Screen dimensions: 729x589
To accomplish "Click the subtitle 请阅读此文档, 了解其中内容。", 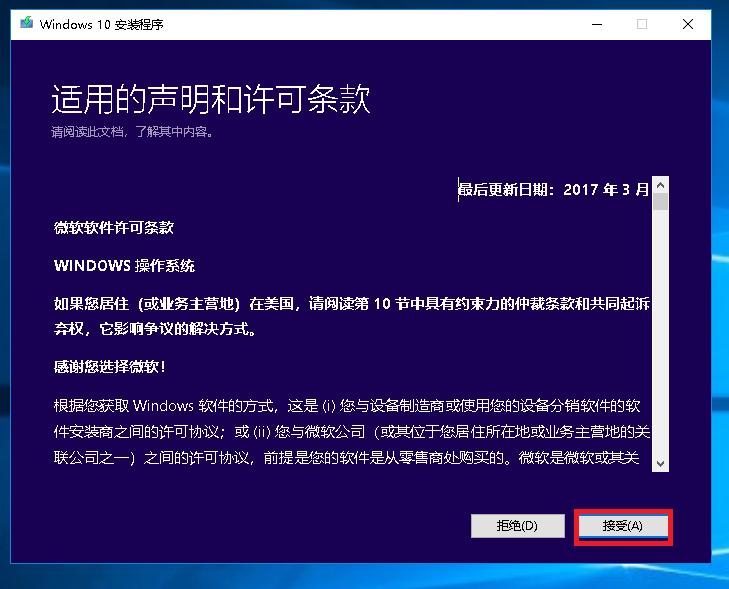I will click(x=133, y=132).
